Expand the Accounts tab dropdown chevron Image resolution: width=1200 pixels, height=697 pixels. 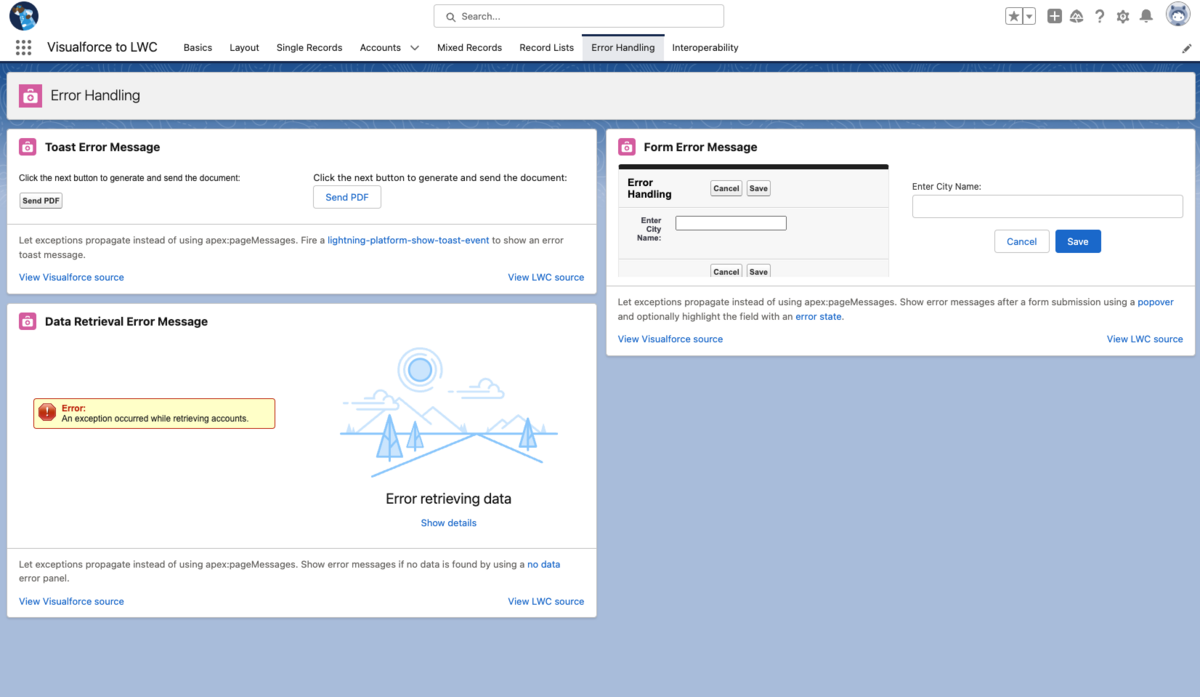413,47
